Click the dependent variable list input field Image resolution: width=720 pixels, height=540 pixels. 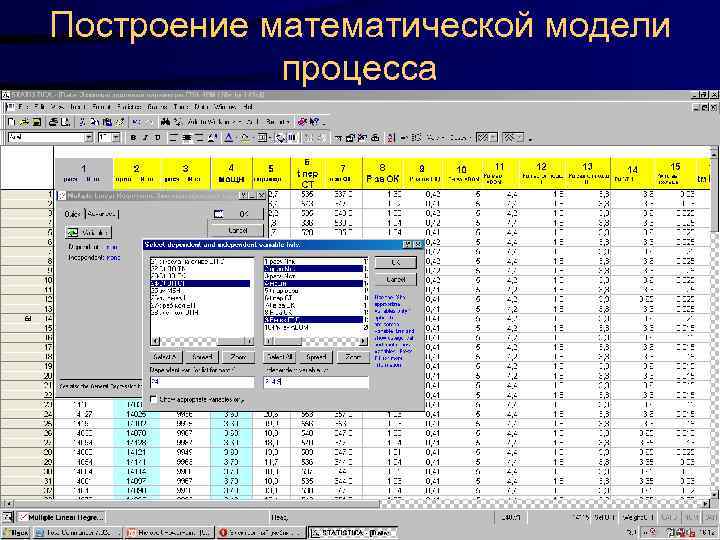point(202,382)
